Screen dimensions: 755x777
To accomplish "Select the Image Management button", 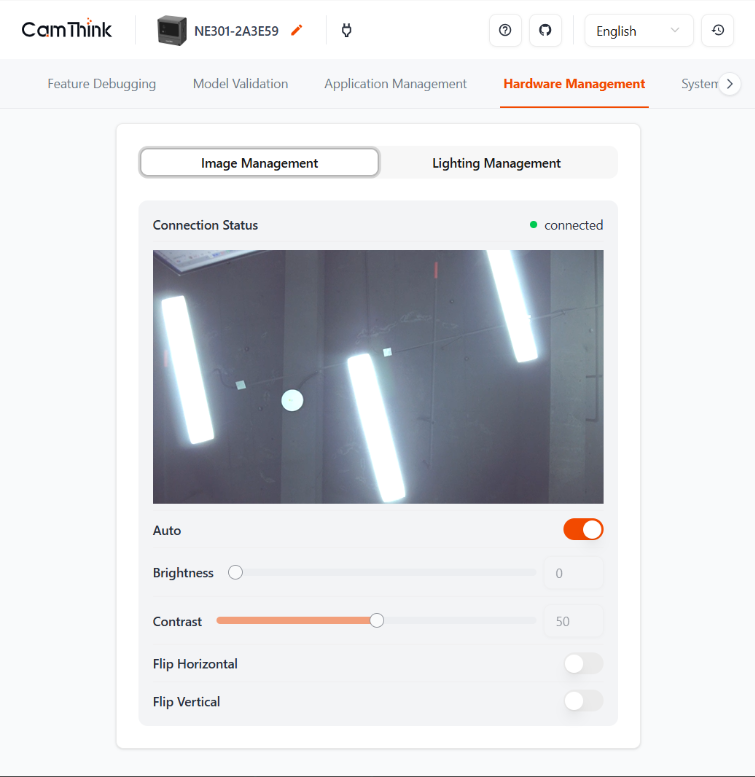I will coord(259,163).
